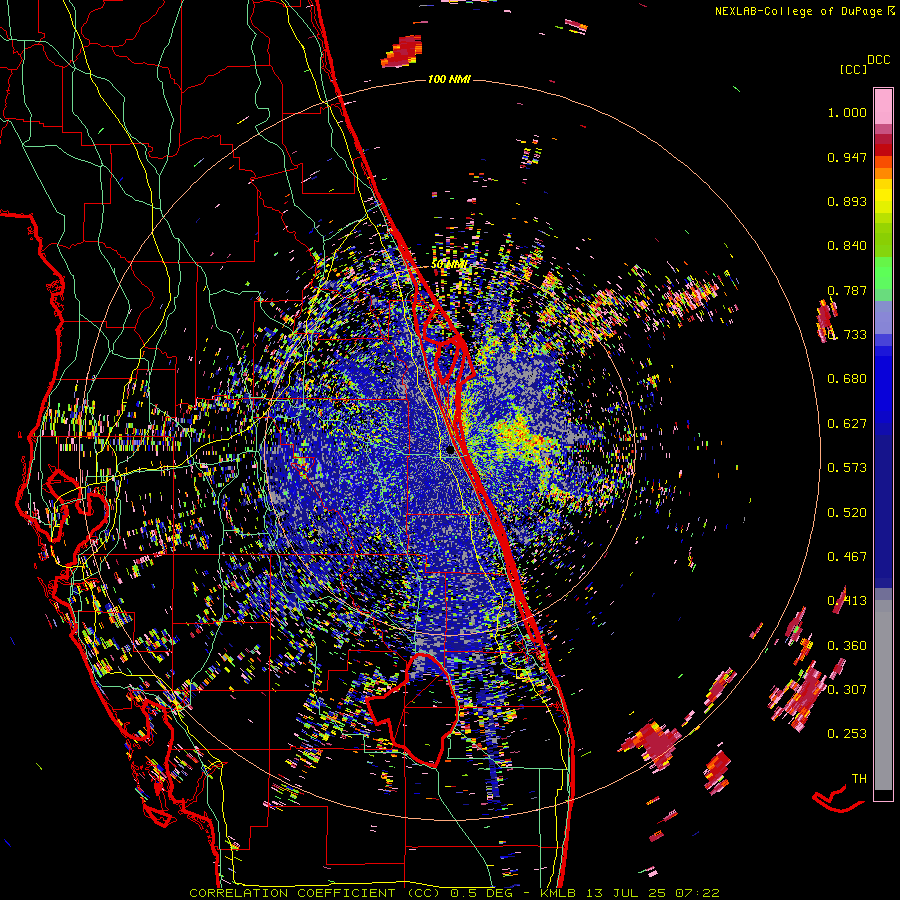Click the 0.467 legend value

(x=847, y=557)
